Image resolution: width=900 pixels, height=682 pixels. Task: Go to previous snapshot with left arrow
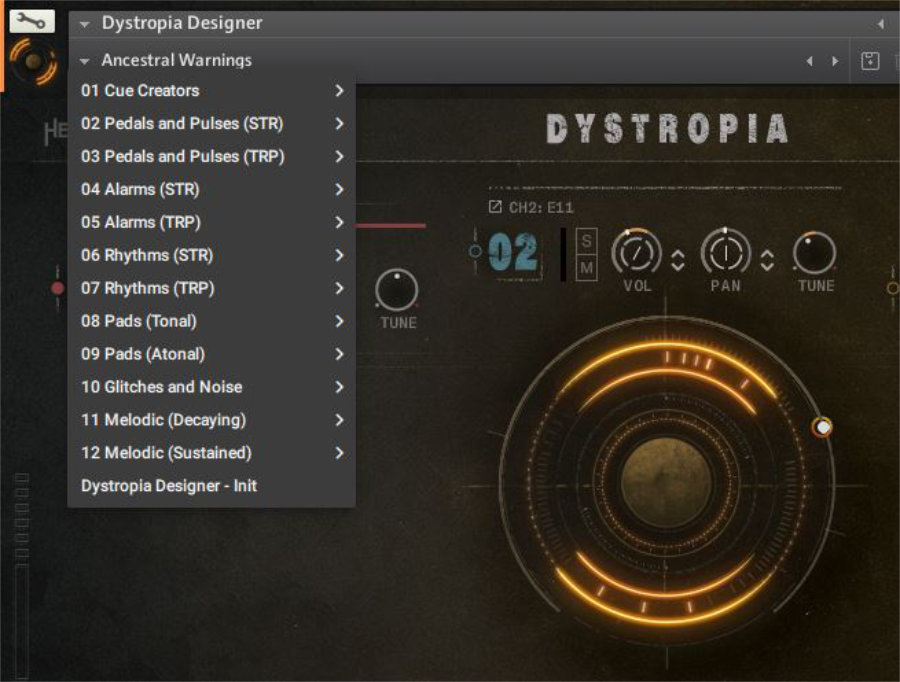pos(810,61)
